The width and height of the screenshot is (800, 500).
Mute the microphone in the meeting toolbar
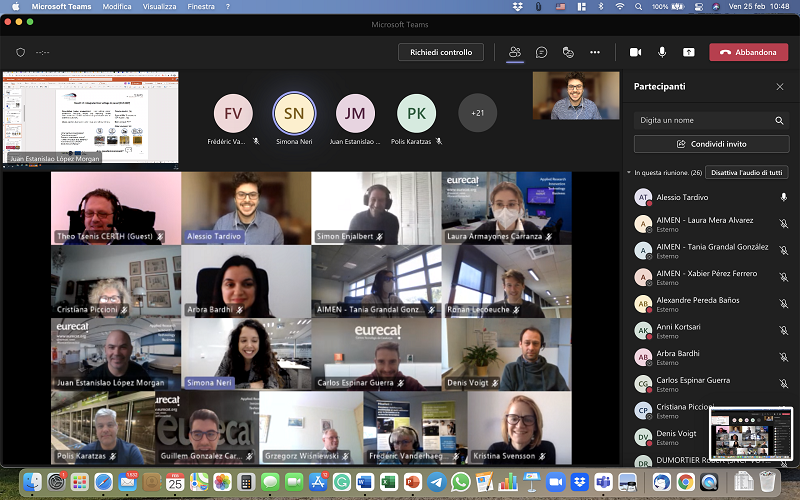pyautogui.click(x=662, y=52)
